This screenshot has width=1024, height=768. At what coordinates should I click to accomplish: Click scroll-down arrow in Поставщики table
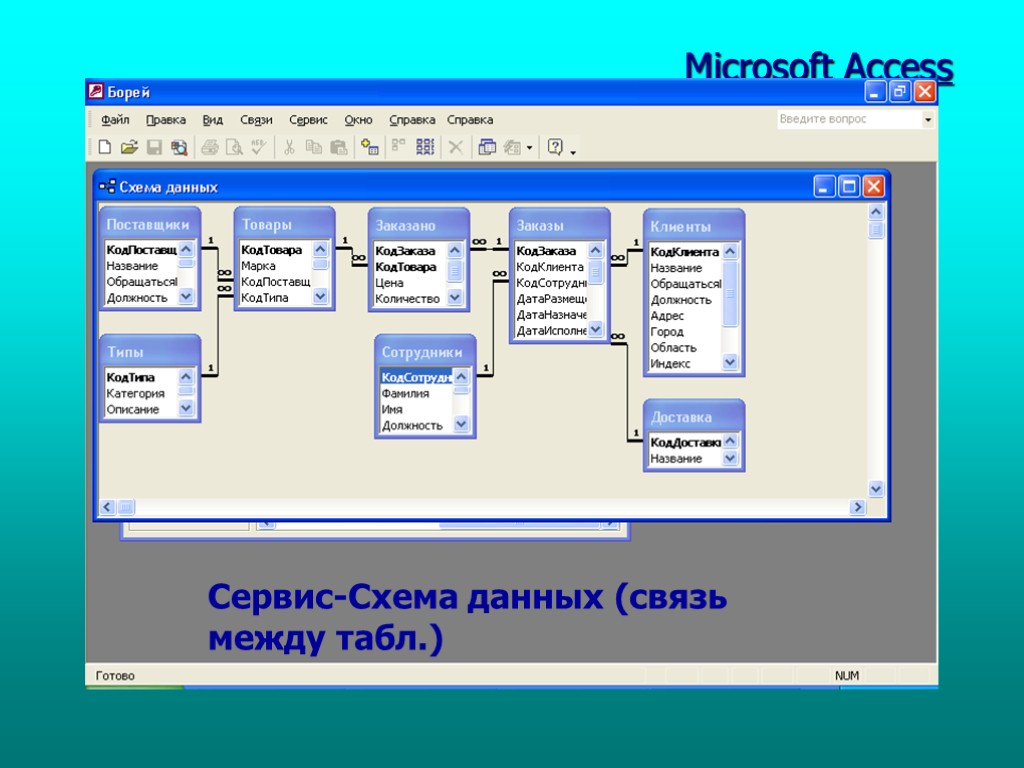pos(186,297)
